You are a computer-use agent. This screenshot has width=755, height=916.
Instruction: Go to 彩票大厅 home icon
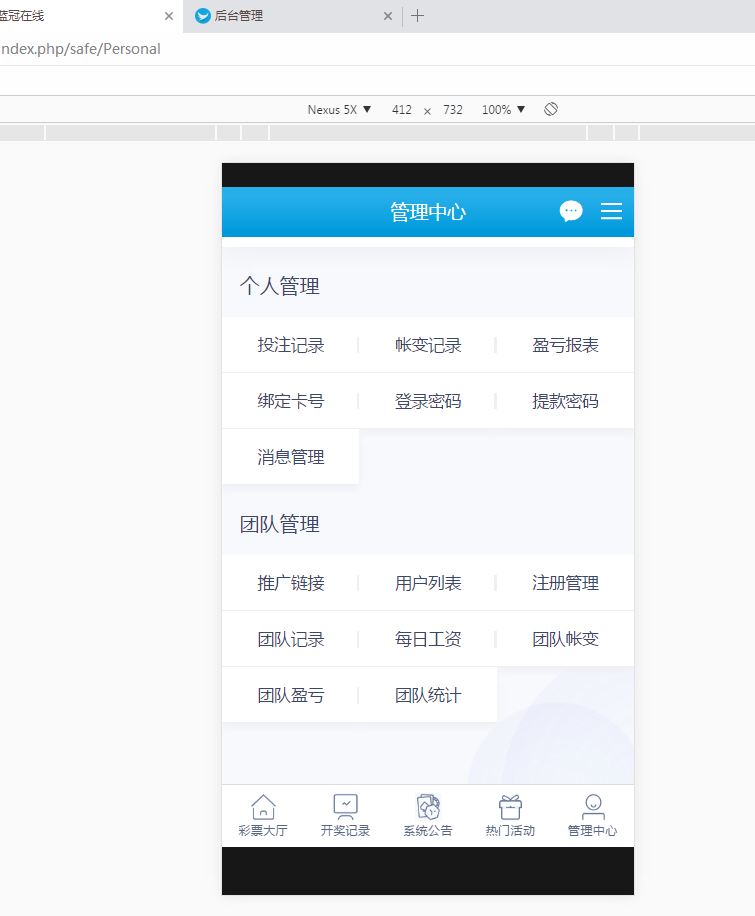(263, 816)
